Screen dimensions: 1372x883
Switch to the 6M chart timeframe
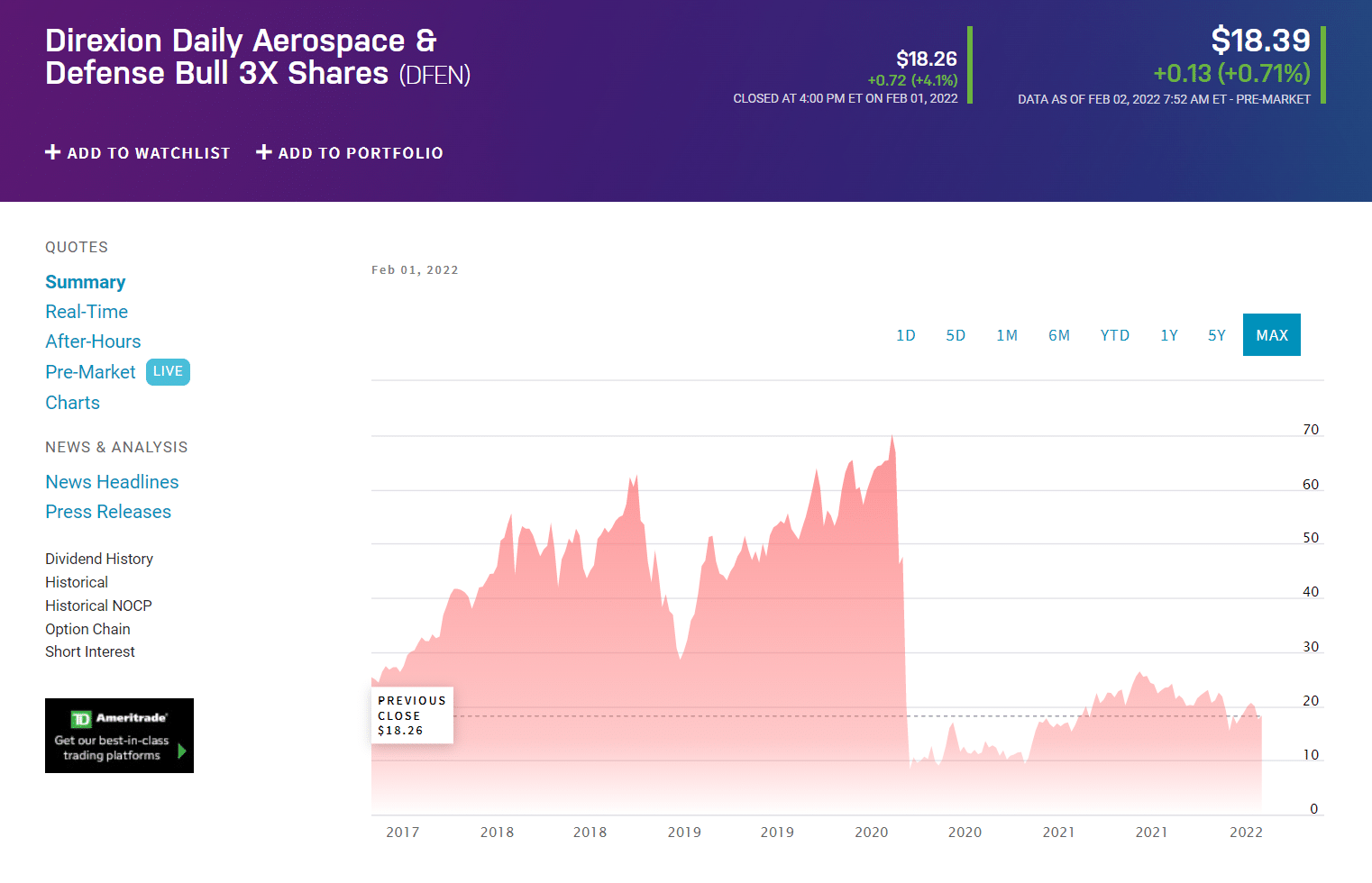(1059, 334)
